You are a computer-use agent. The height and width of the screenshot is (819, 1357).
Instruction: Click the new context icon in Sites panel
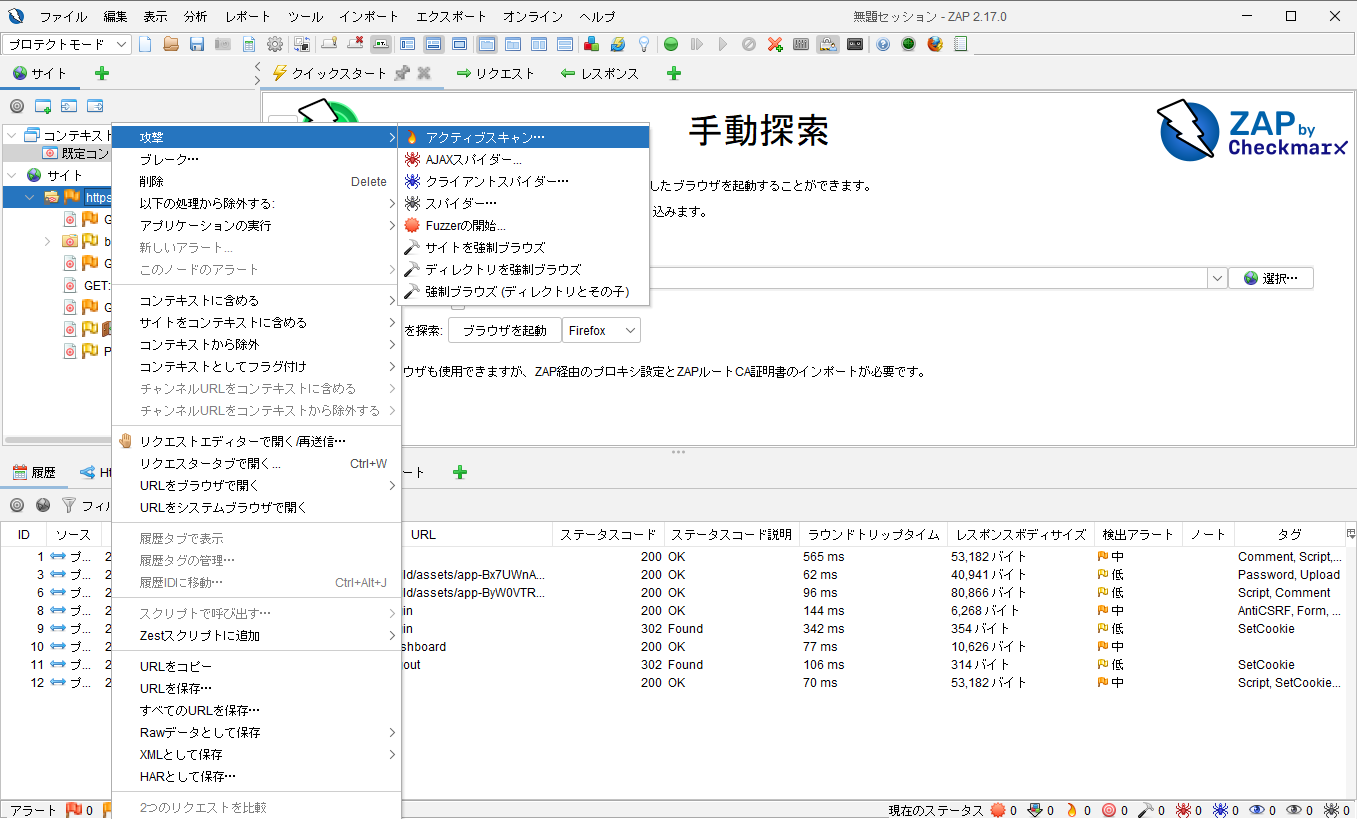pyautogui.click(x=43, y=106)
